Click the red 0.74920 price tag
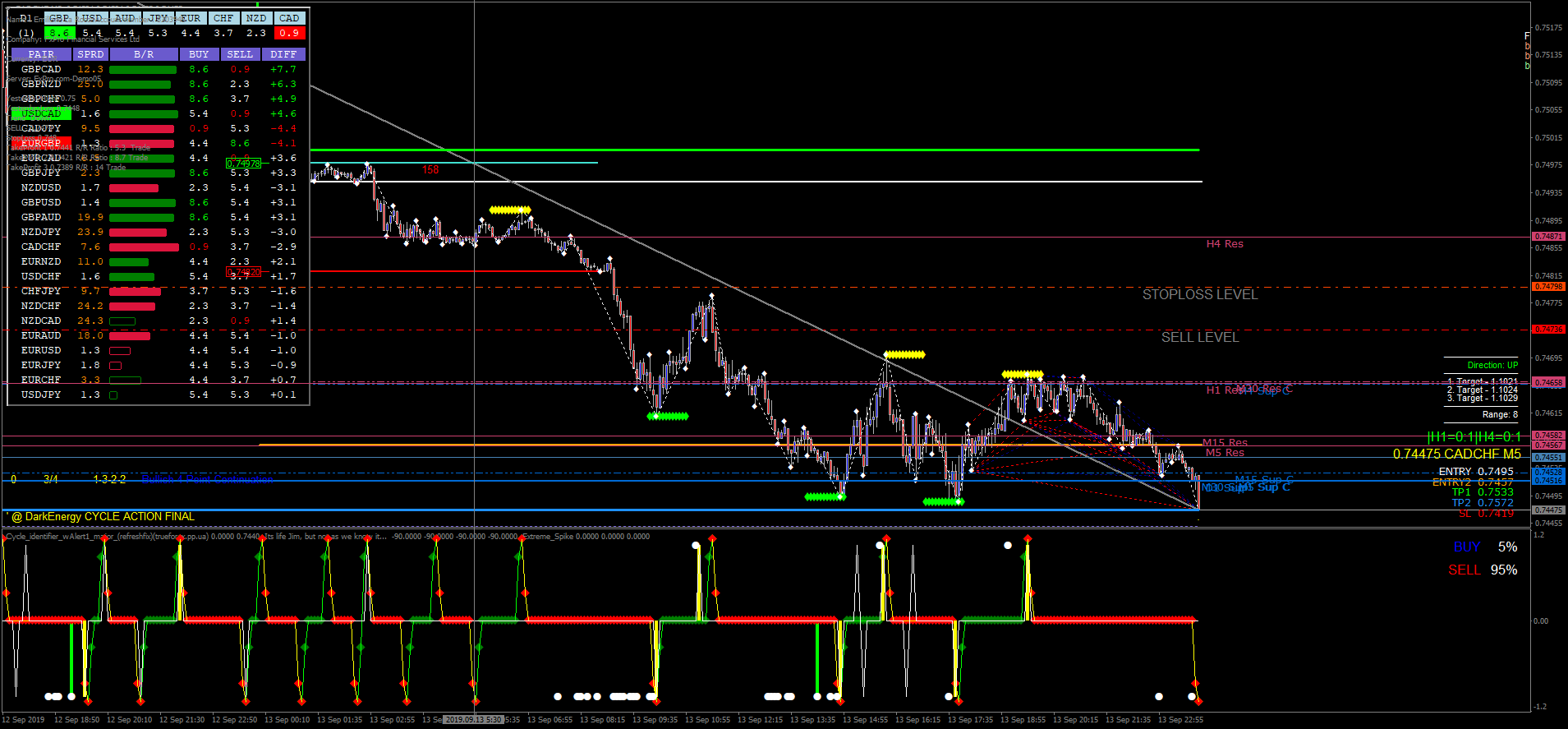Viewport: 1568px width, 729px height. (243, 272)
